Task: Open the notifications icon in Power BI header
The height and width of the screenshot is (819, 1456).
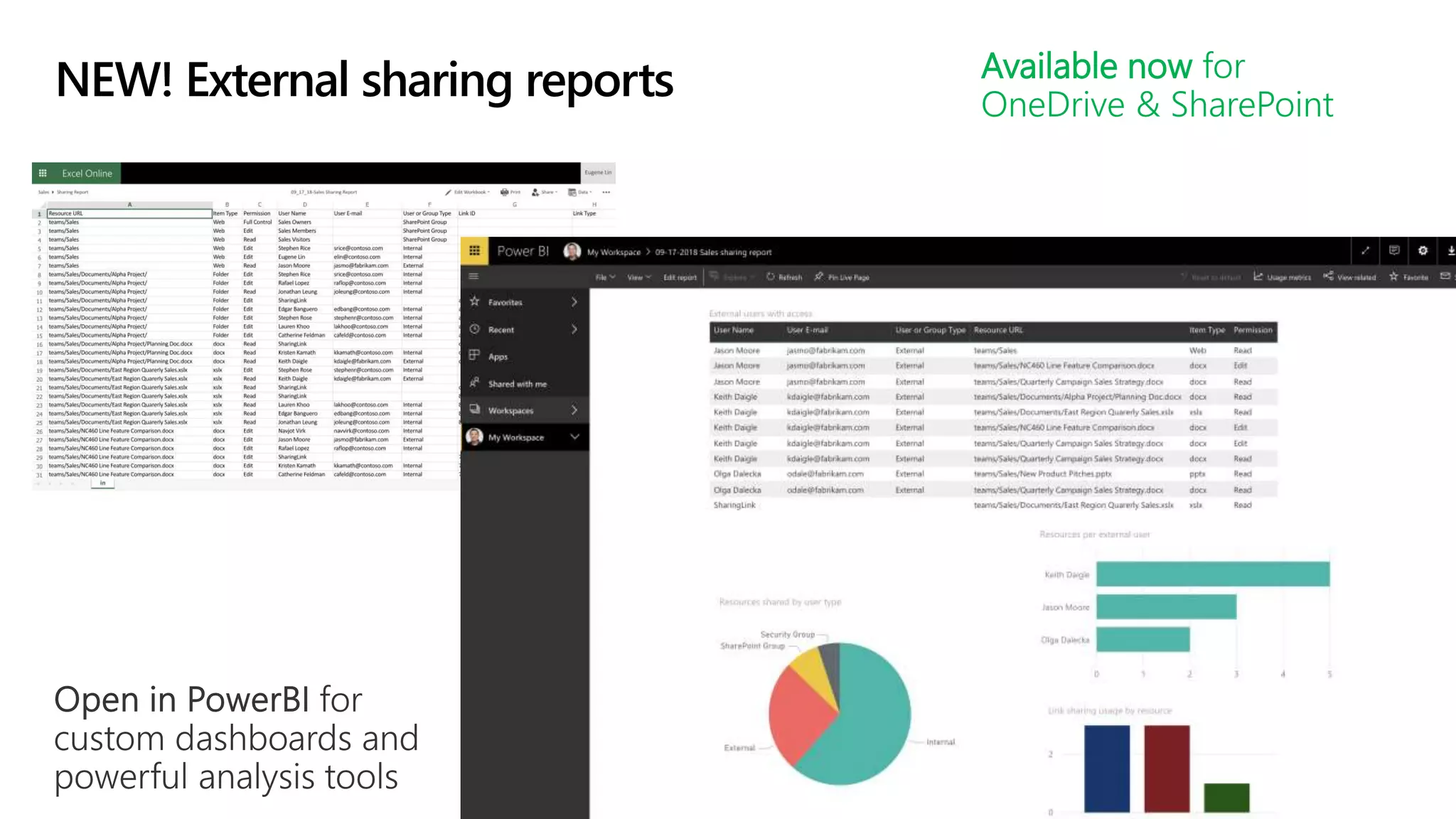Action: (1394, 250)
